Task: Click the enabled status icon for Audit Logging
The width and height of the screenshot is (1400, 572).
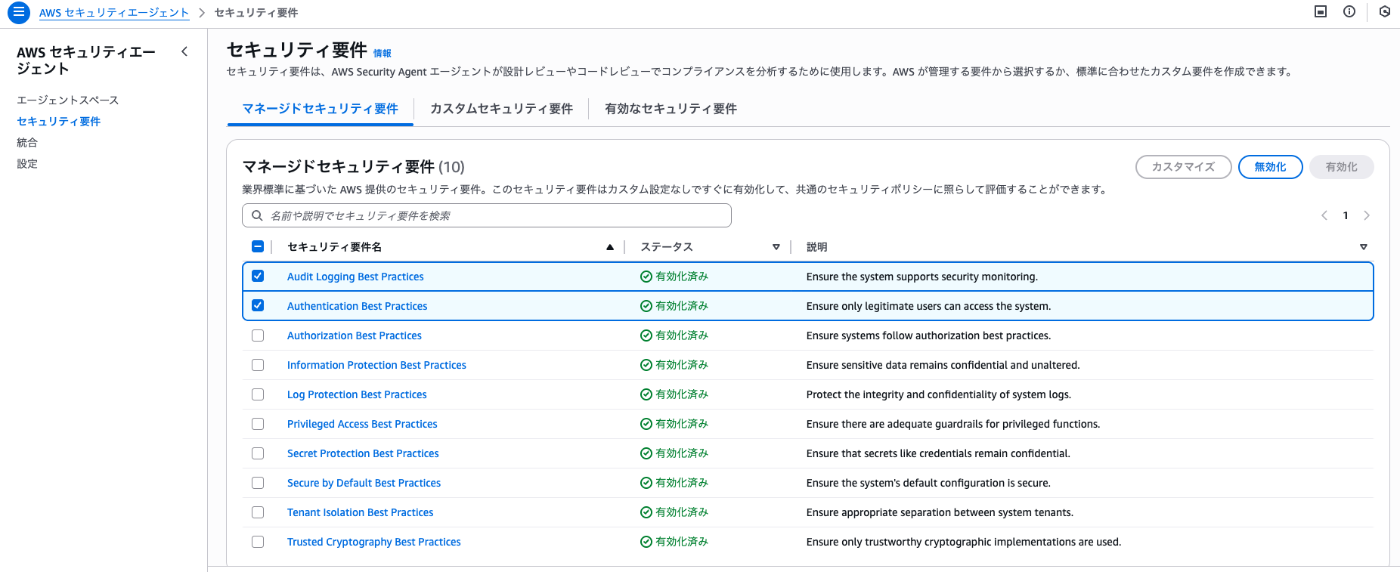Action: click(646, 277)
